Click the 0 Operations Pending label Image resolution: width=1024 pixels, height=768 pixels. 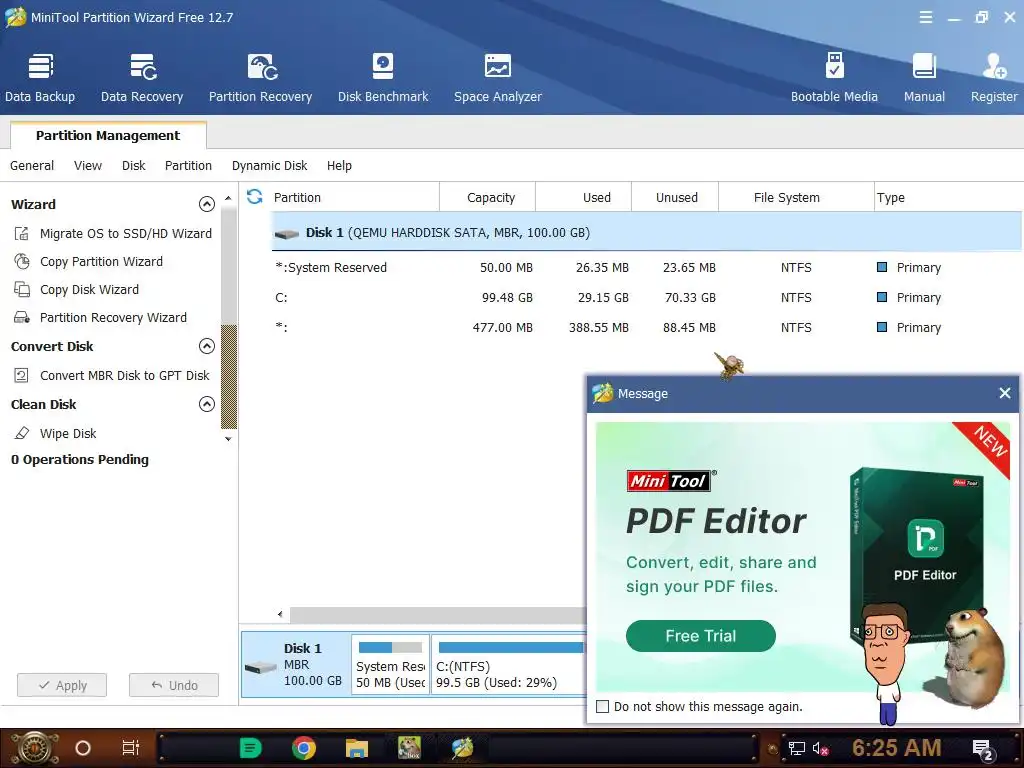80,460
